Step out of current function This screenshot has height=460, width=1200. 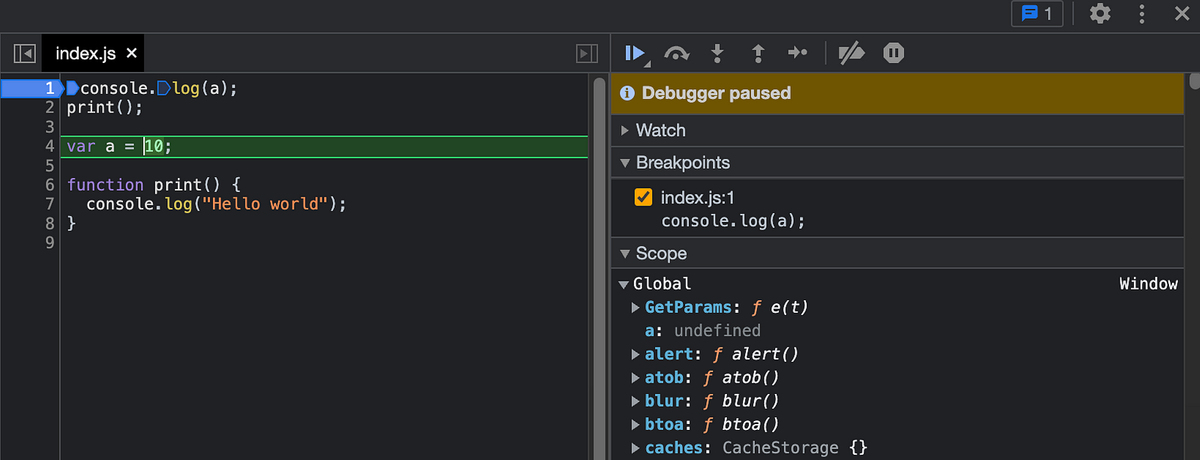coord(757,53)
